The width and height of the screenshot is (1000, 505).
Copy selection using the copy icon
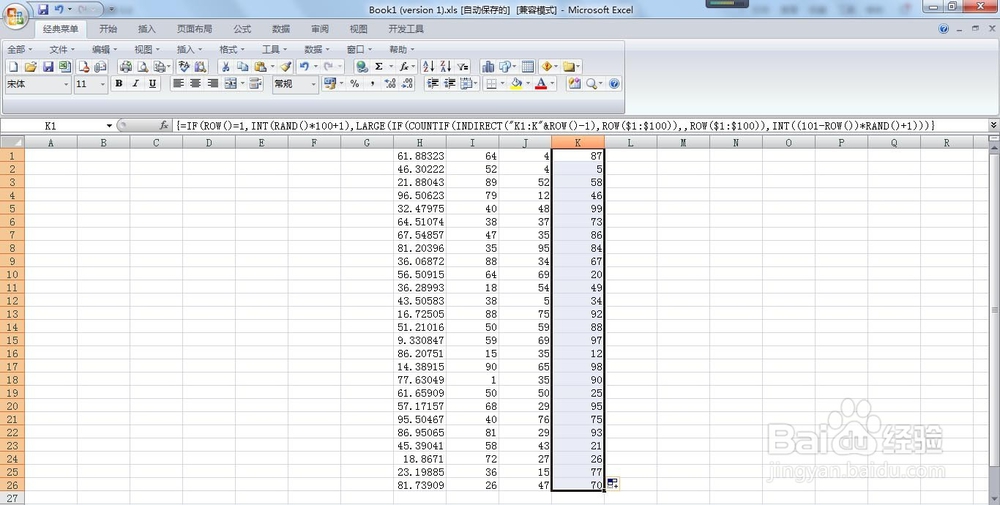coord(242,66)
